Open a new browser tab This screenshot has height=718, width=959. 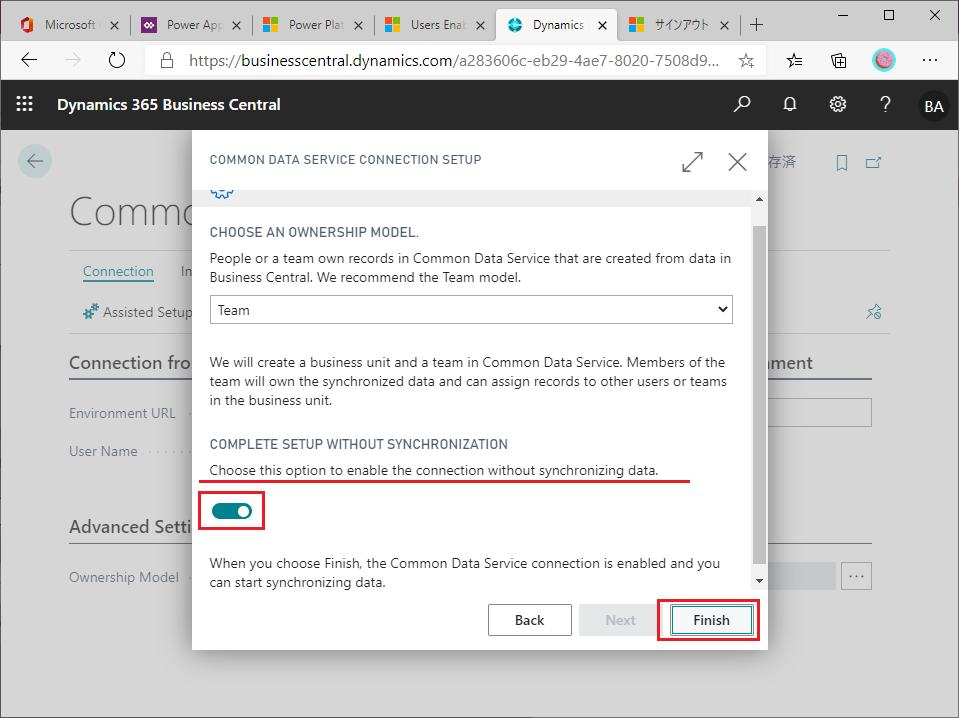[757, 25]
